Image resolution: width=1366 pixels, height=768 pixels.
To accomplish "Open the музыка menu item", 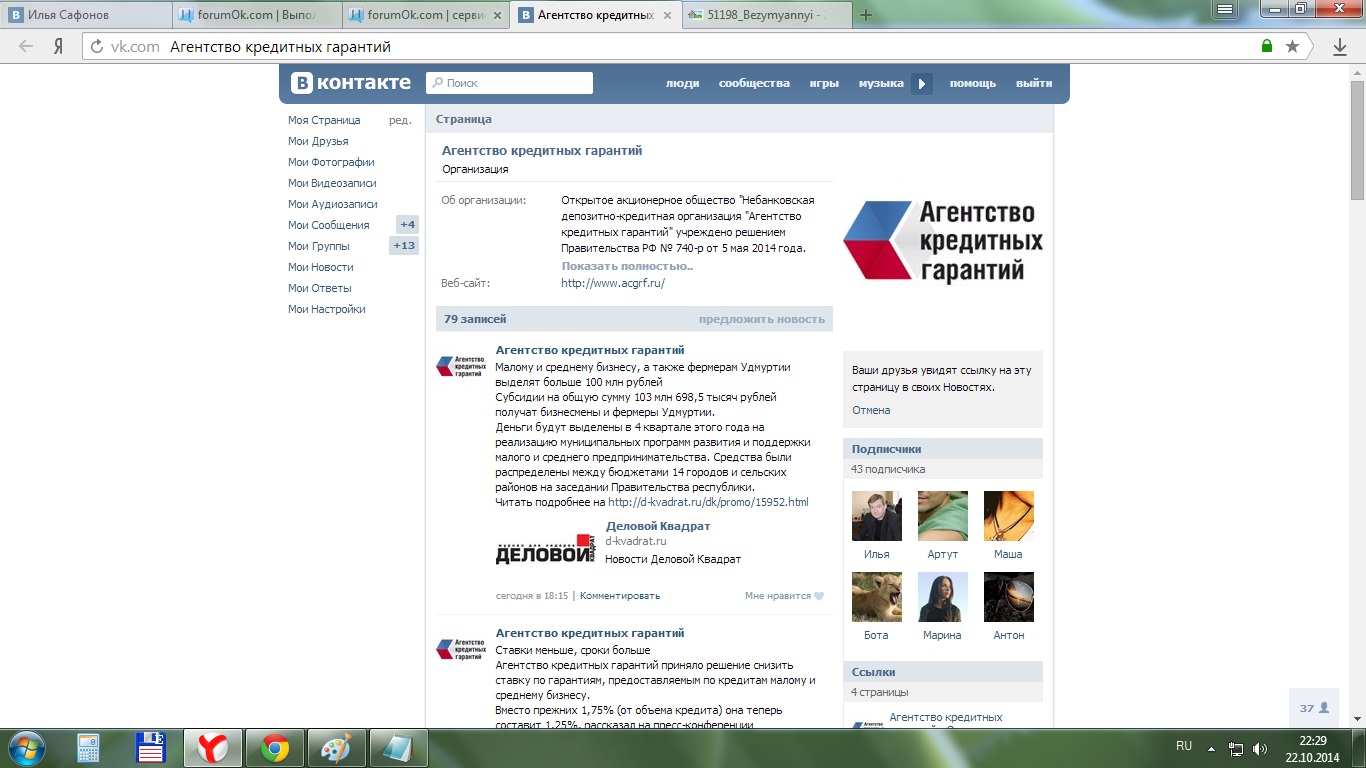I will click(x=881, y=84).
